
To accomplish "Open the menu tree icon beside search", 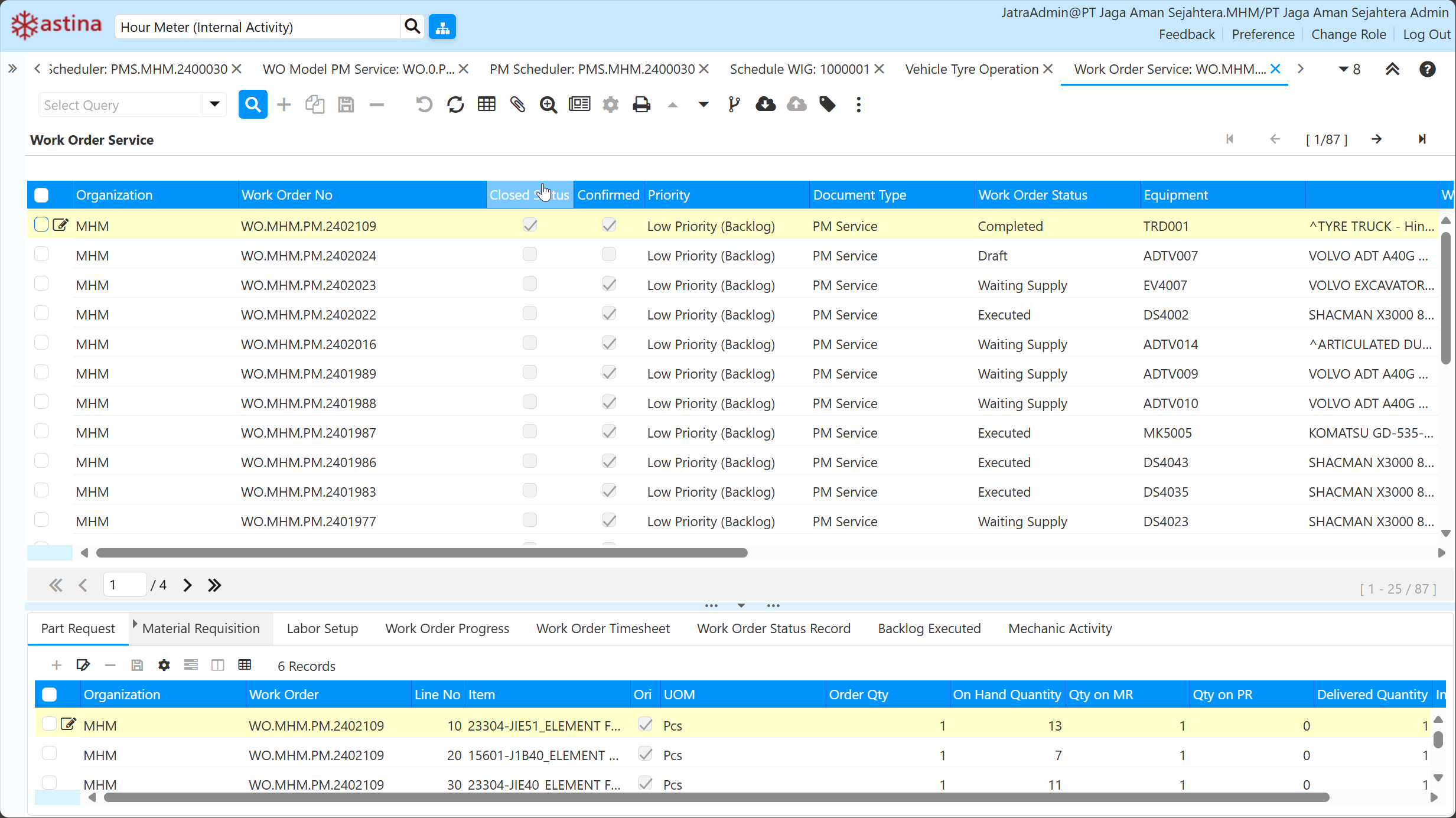I will 442,27.
